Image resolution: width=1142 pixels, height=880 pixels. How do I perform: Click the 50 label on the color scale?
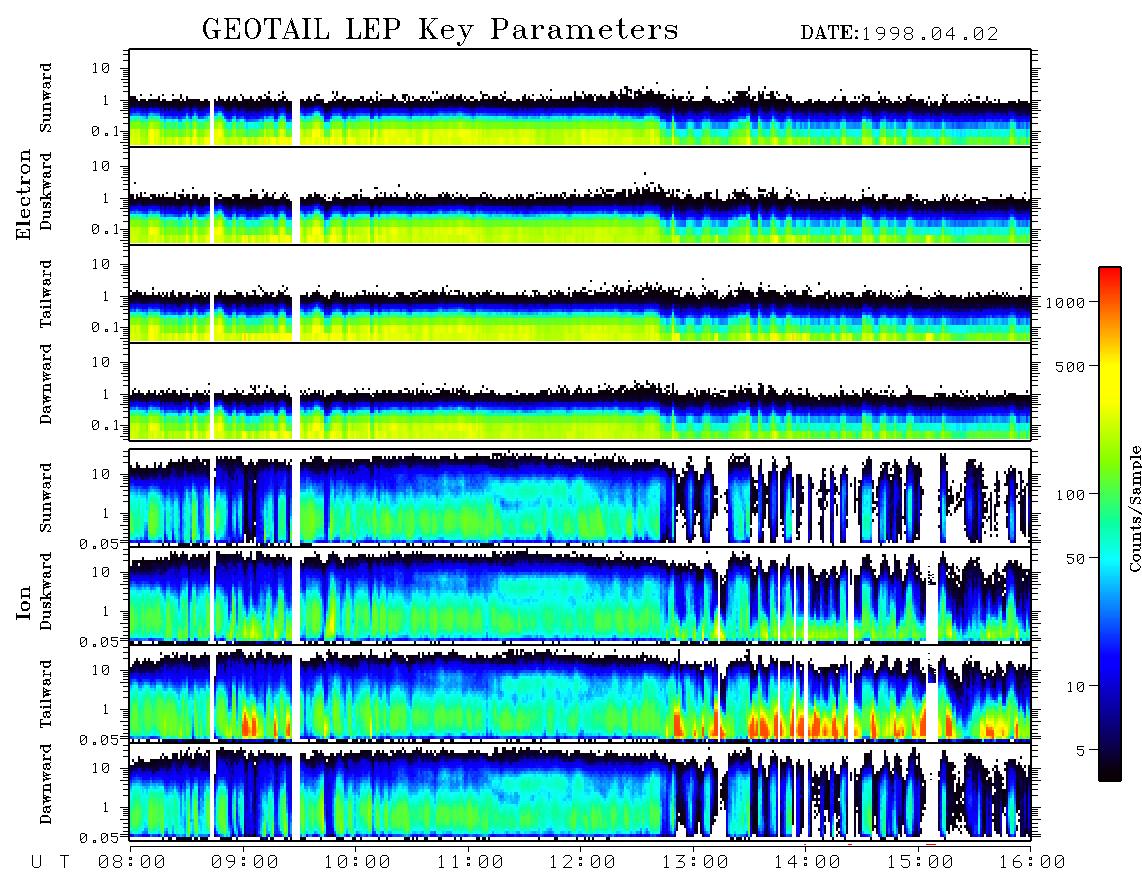[1076, 559]
